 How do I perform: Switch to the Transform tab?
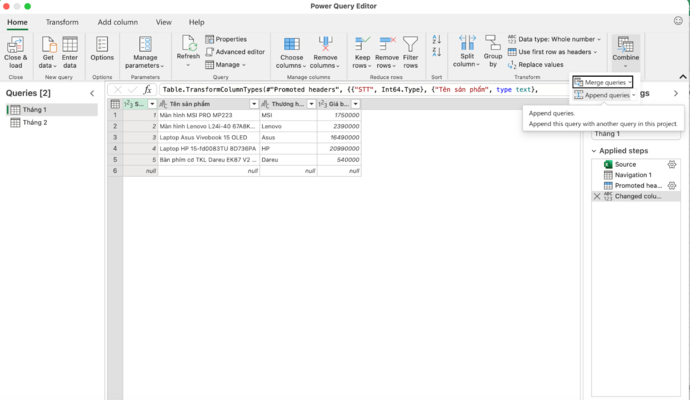pyautogui.click(x=62, y=22)
